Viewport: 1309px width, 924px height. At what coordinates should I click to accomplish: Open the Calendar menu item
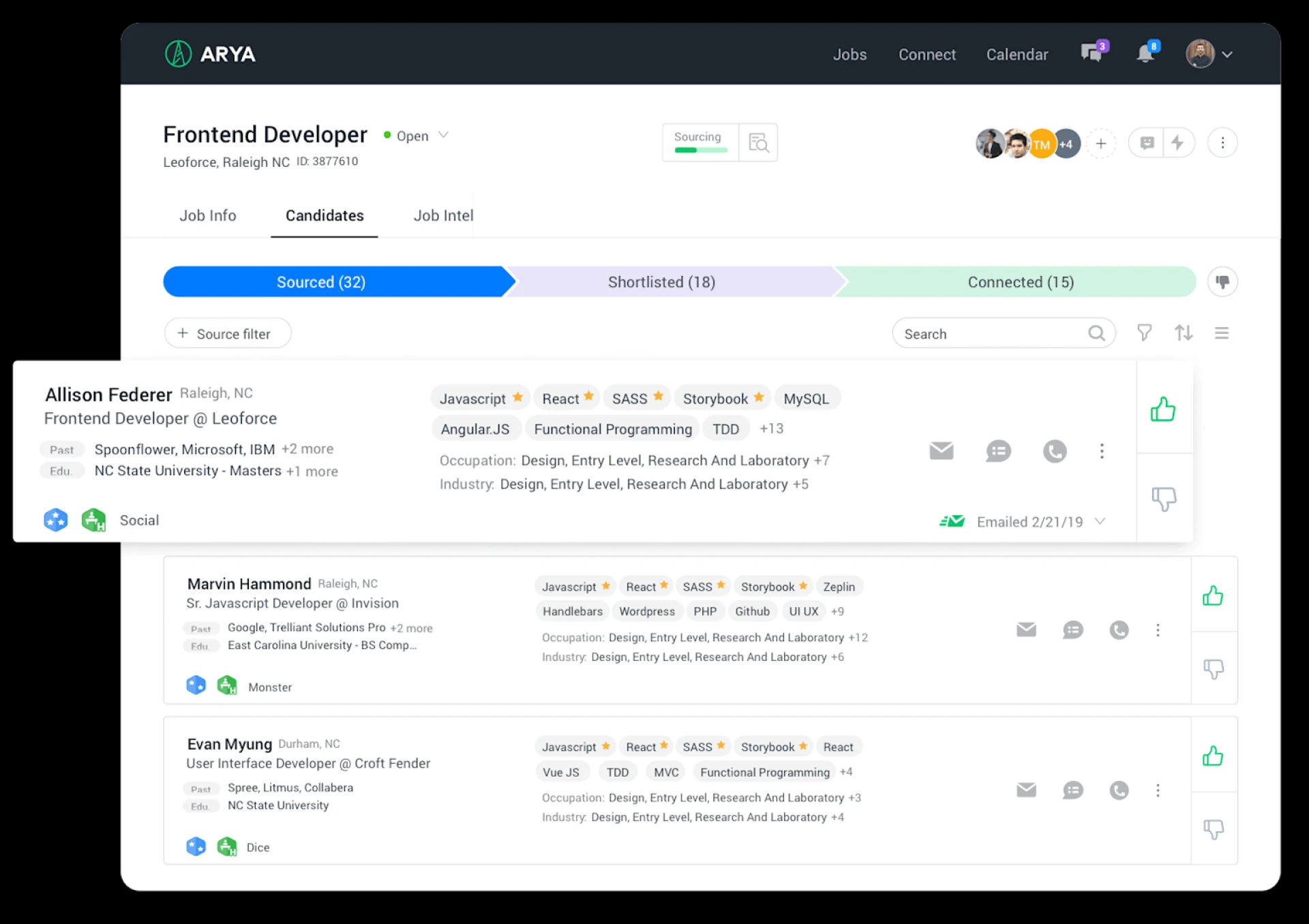(1017, 54)
